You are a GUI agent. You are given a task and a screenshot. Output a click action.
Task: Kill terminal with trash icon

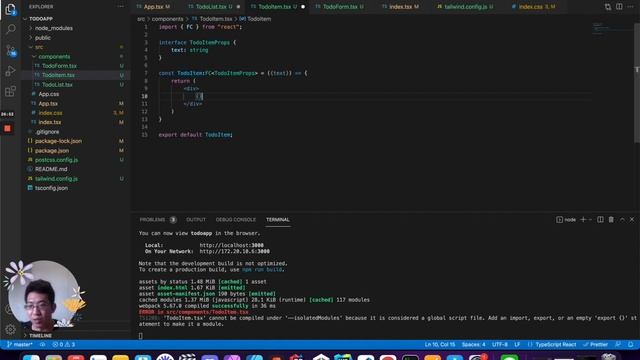[x=611, y=220]
